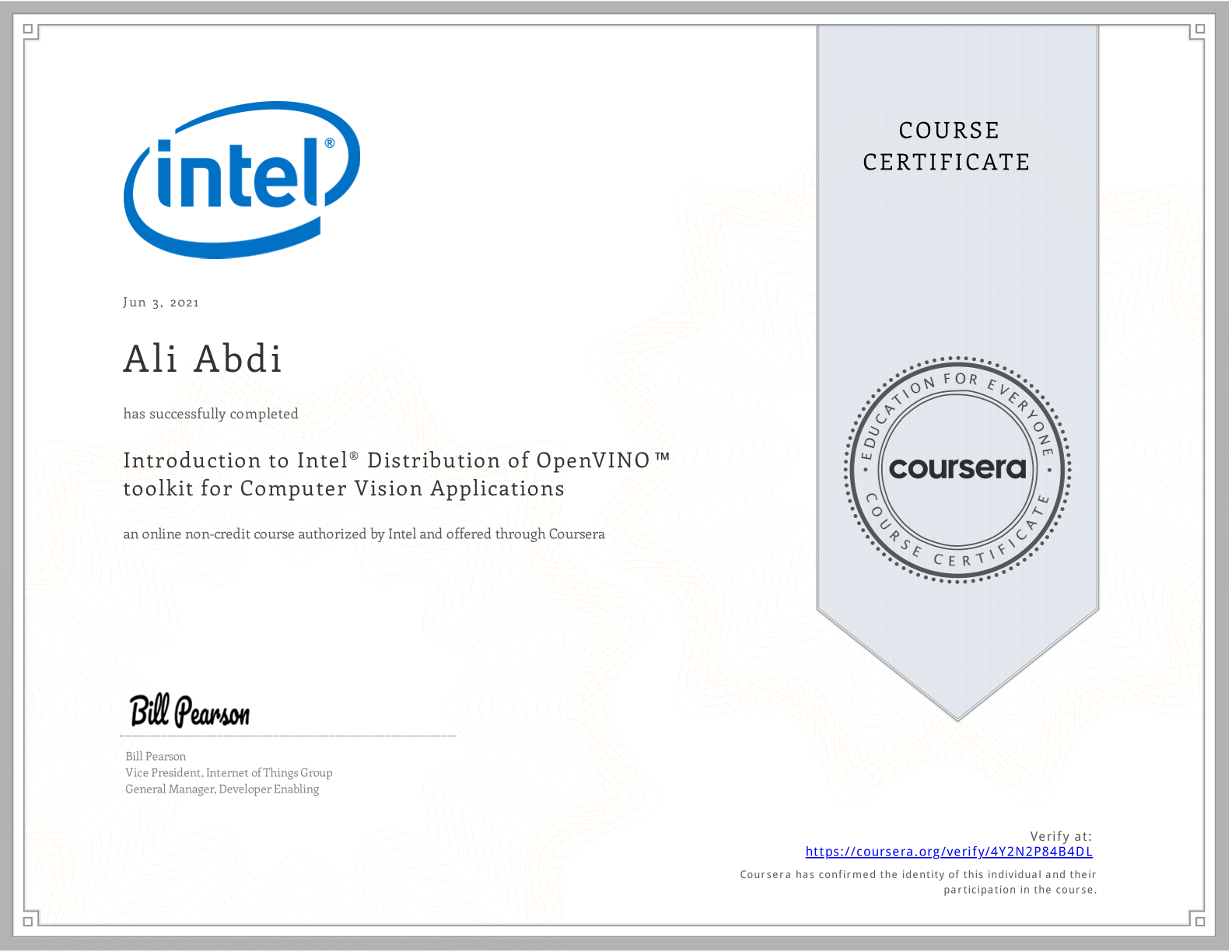The height and width of the screenshot is (952, 1232).
Task: Click 'General Manager, Developer Enabling' text
Action: [x=222, y=789]
